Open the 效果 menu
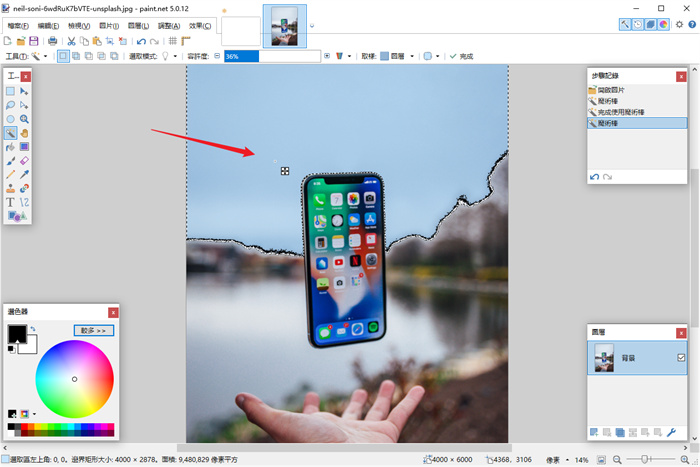The height and width of the screenshot is (467, 700). click(200, 25)
